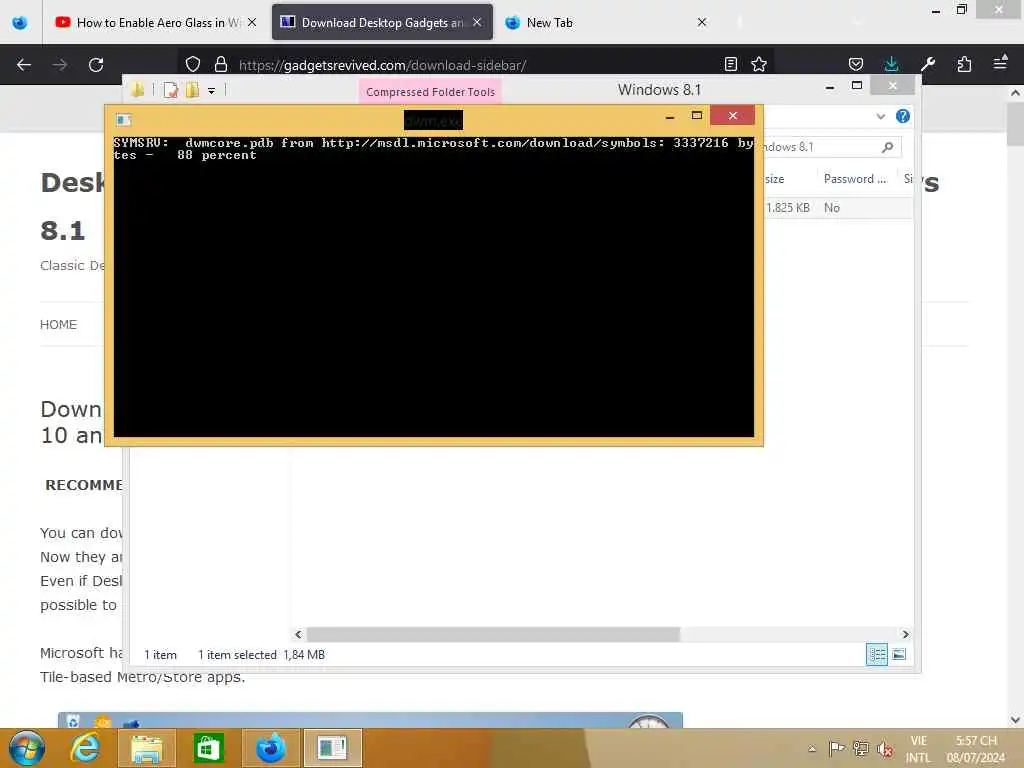Open Firefox application hamburger menu
Image resolution: width=1024 pixels, height=768 pixels.
[1000, 63]
